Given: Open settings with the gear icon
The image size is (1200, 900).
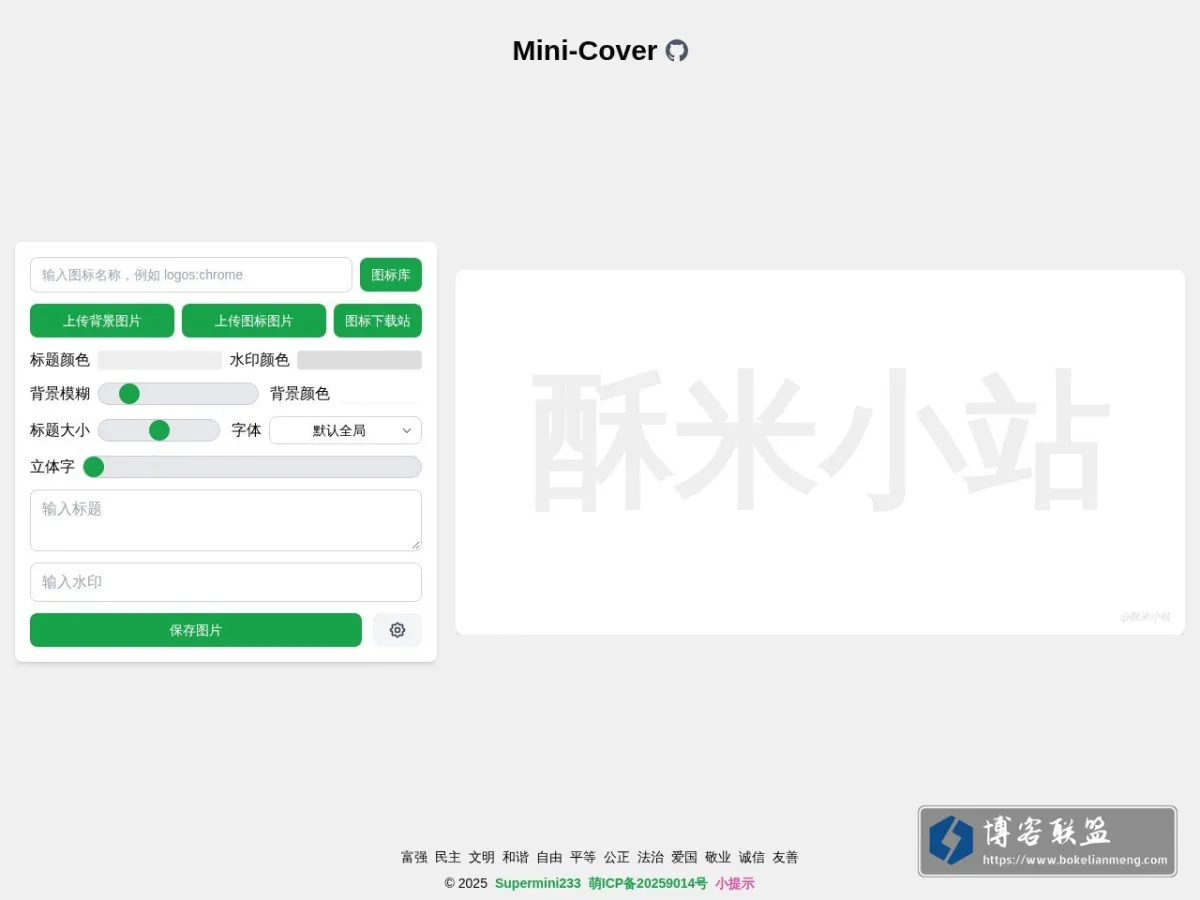Looking at the screenshot, I should point(397,630).
